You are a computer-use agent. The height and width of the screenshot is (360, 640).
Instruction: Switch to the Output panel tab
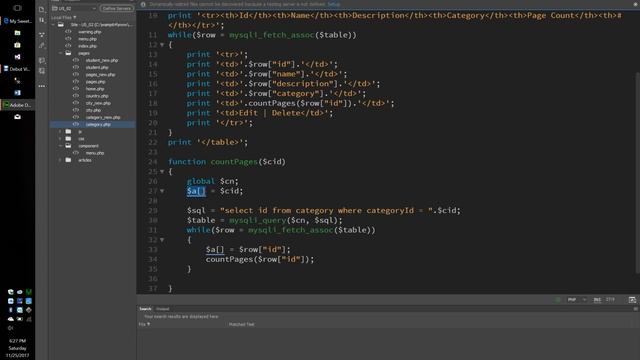point(162,309)
